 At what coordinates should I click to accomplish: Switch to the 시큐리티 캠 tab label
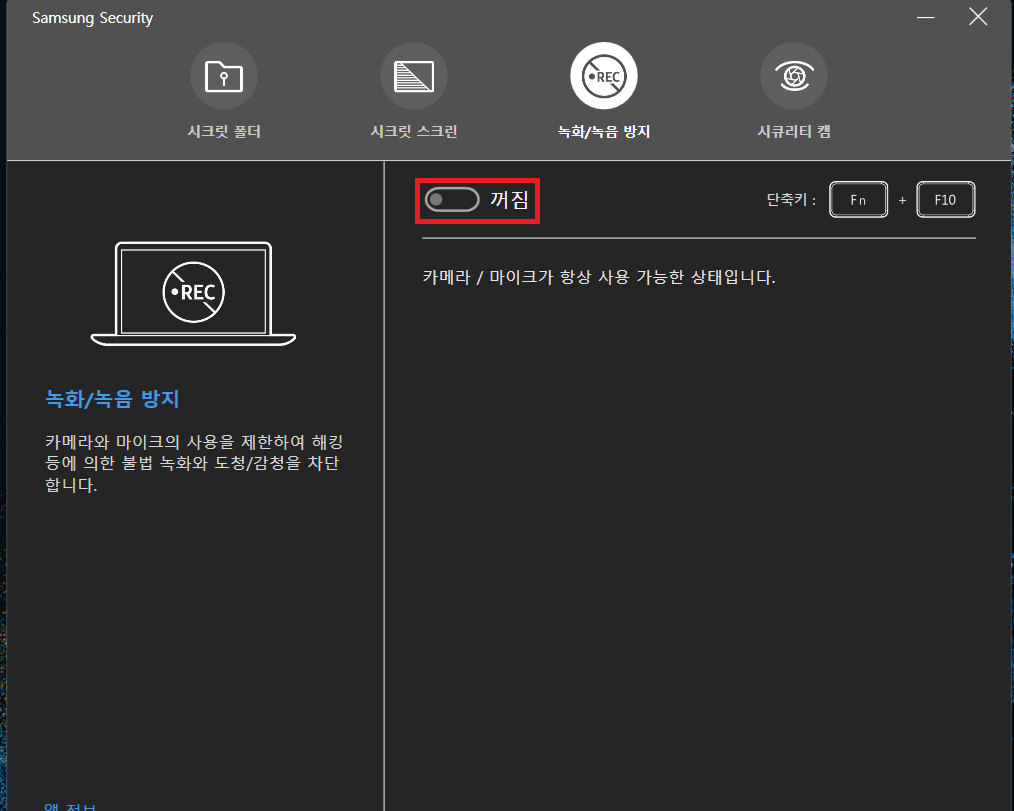click(x=793, y=131)
